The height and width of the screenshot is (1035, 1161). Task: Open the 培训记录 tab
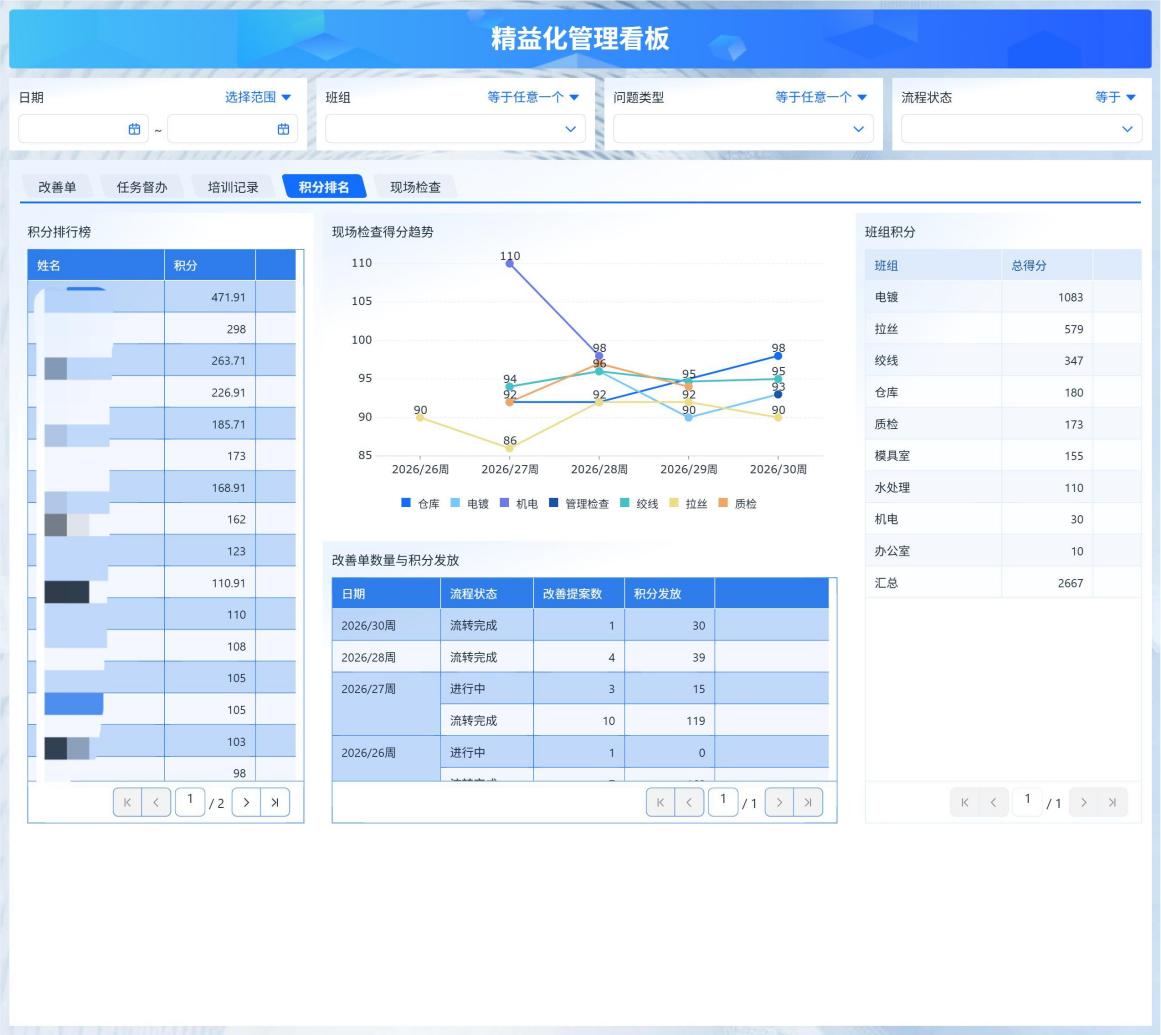point(233,187)
